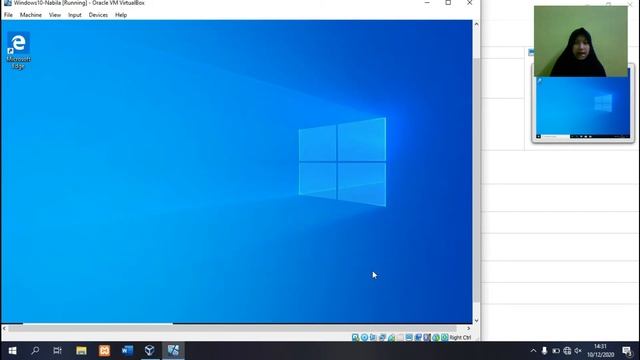640x360 pixels.
Task: Click the battery tray icon
Action: pos(556,351)
